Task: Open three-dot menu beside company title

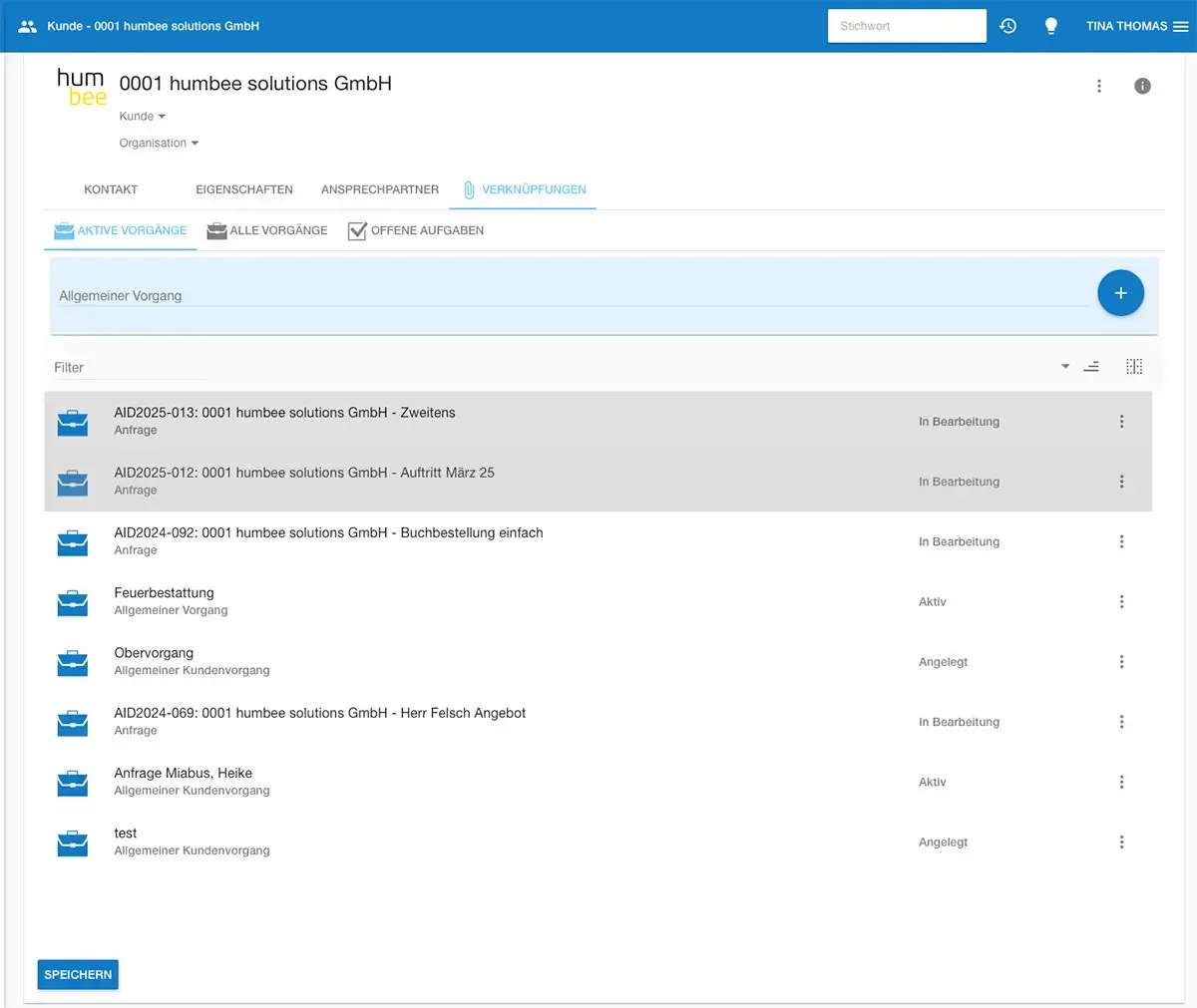Action: click(1099, 86)
